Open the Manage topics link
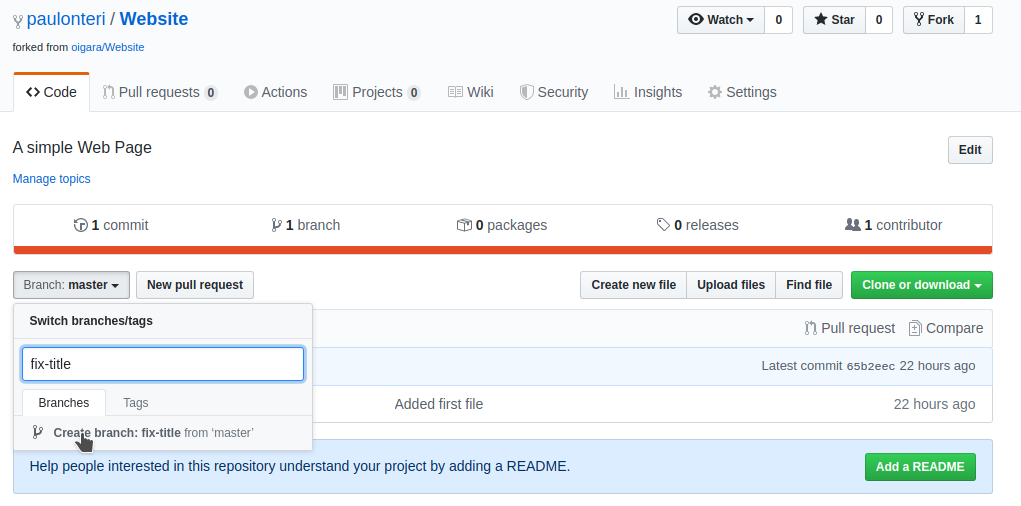1021x506 pixels. point(51,179)
